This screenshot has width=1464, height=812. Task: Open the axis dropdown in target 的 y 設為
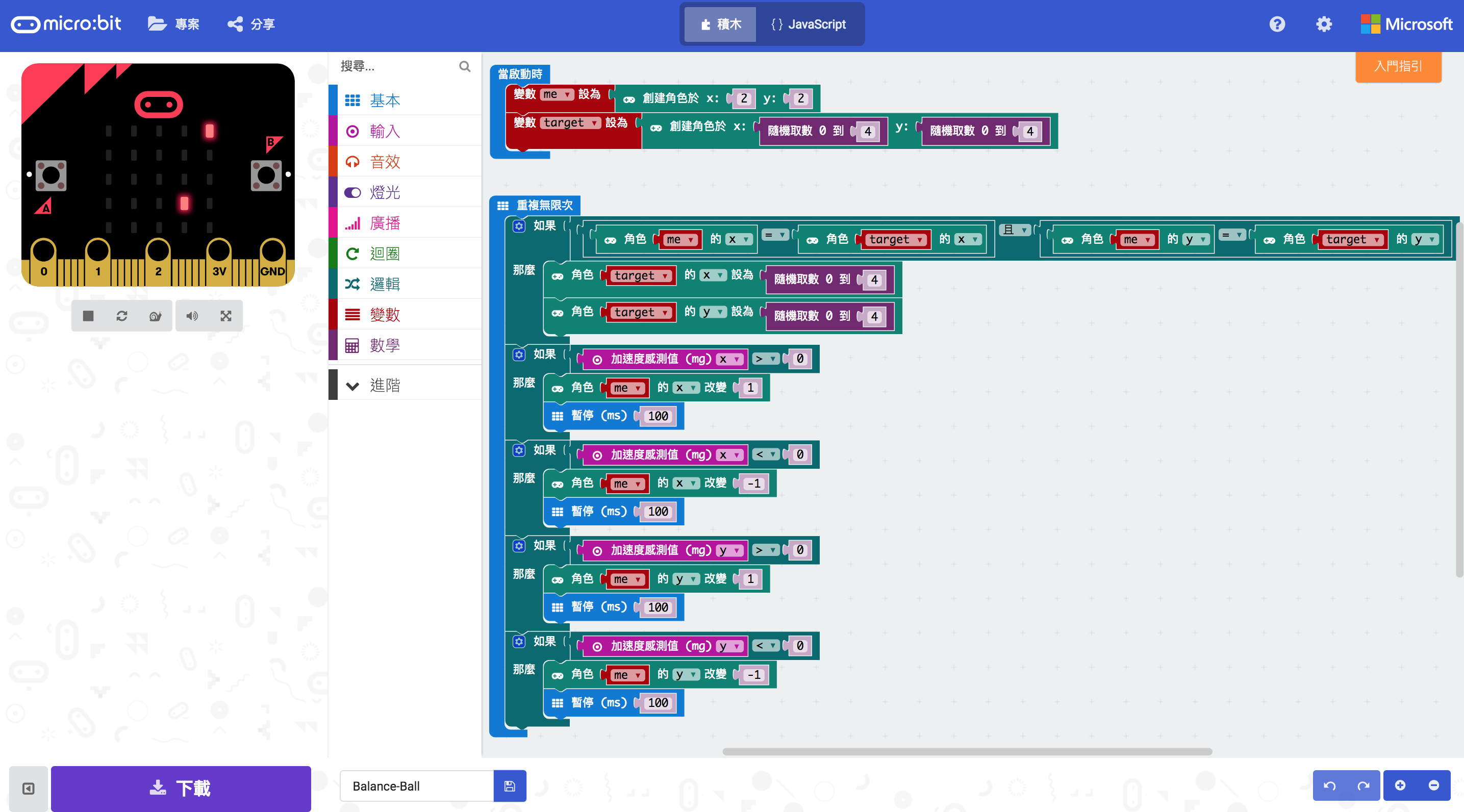coord(713,312)
